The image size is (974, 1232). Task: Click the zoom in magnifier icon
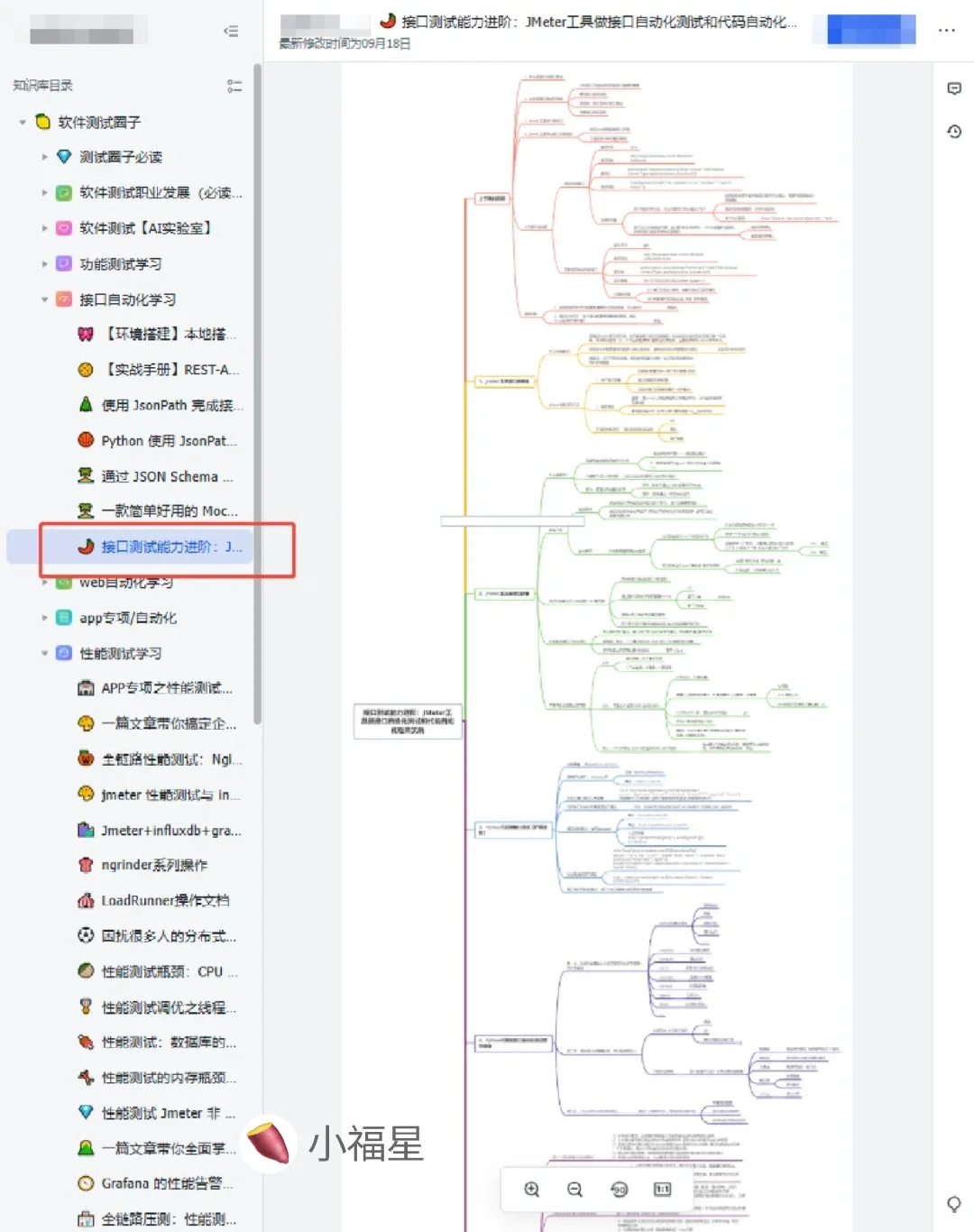coord(531,1190)
